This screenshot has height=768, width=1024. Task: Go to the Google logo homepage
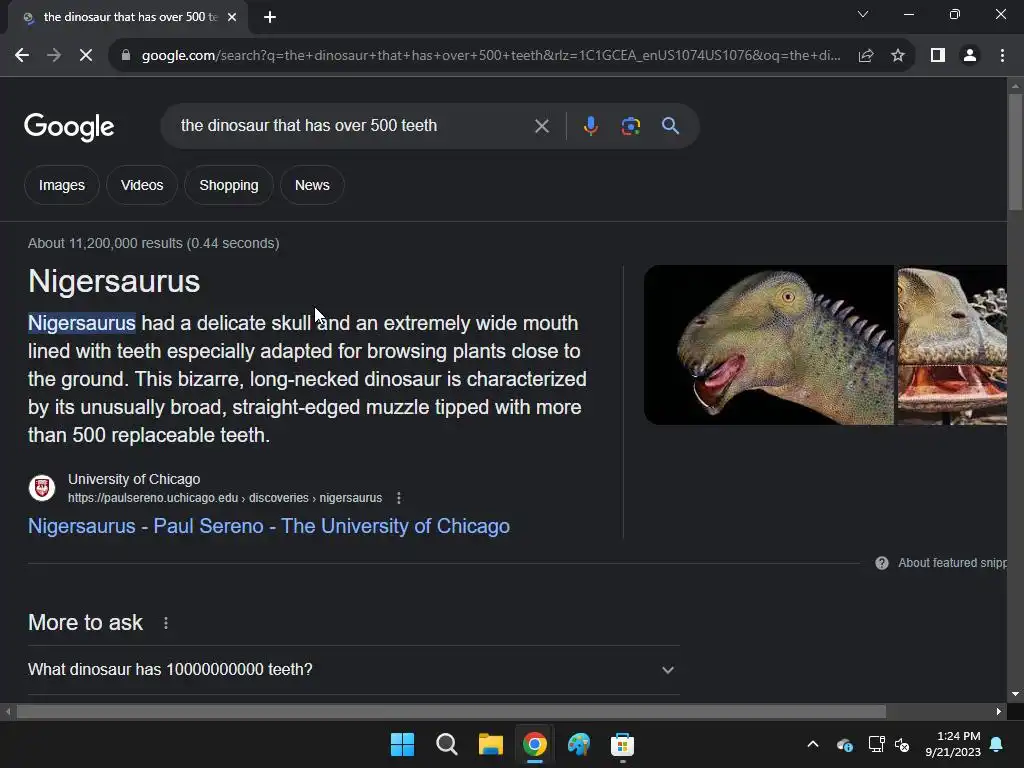[69, 127]
